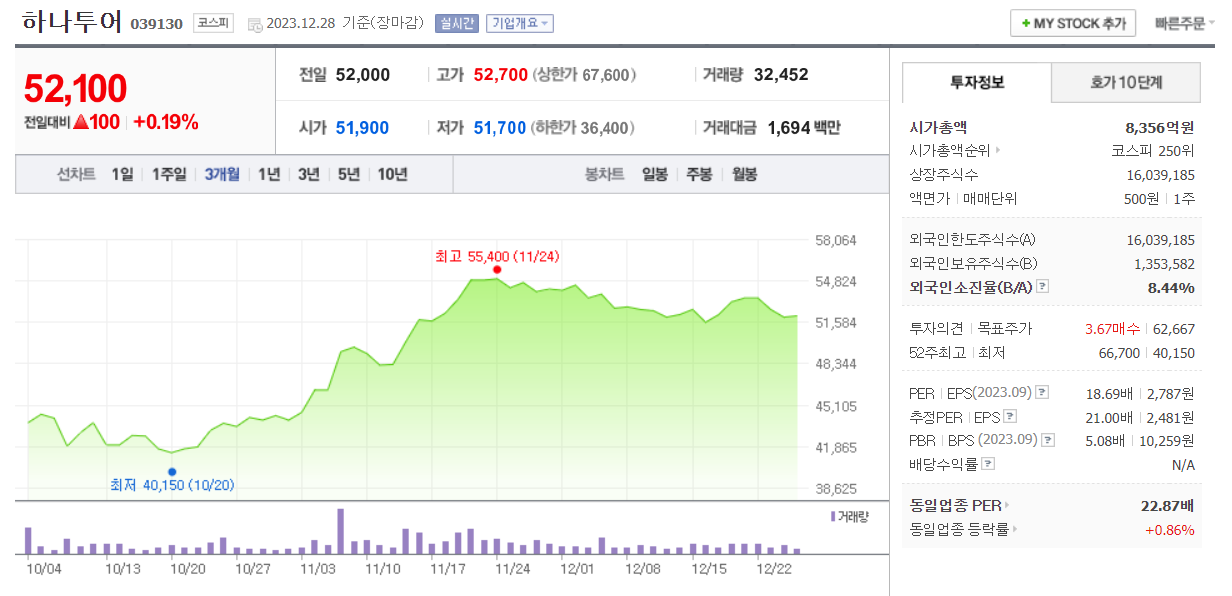Expand the 기업개요 dropdown
Screen dimensions: 1232x596
pyautogui.click(x=520, y=23)
